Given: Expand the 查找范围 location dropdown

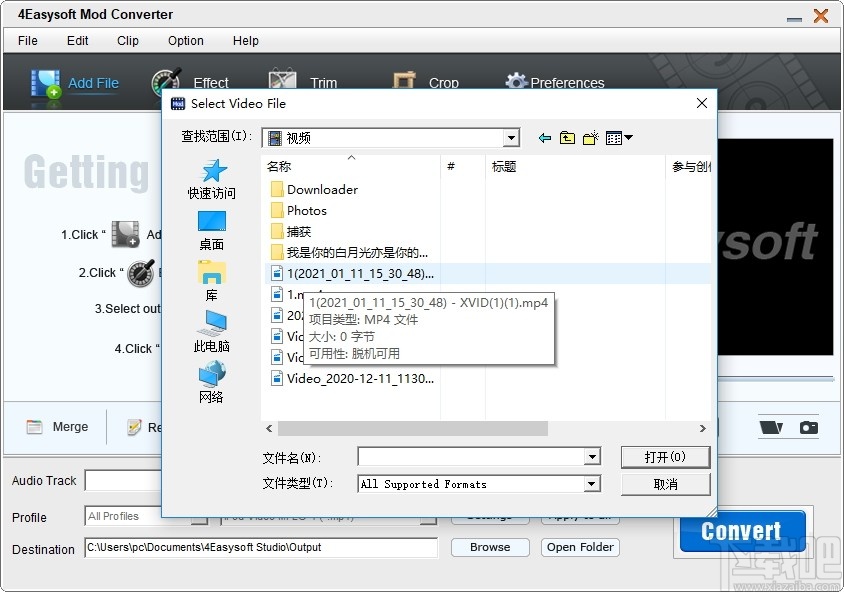Looking at the screenshot, I should [x=510, y=138].
